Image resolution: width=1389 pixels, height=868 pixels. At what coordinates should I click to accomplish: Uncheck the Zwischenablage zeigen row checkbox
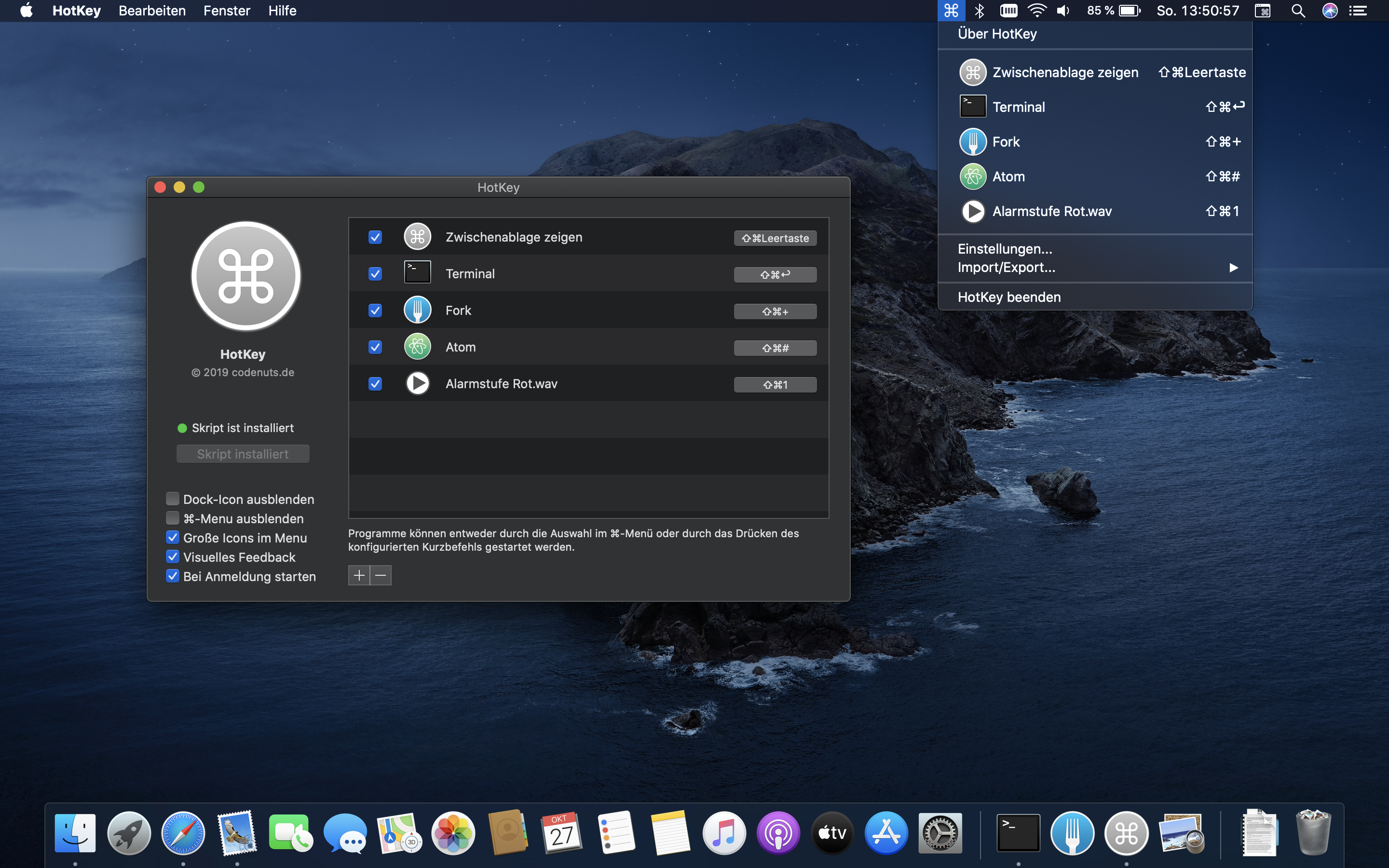(x=375, y=237)
